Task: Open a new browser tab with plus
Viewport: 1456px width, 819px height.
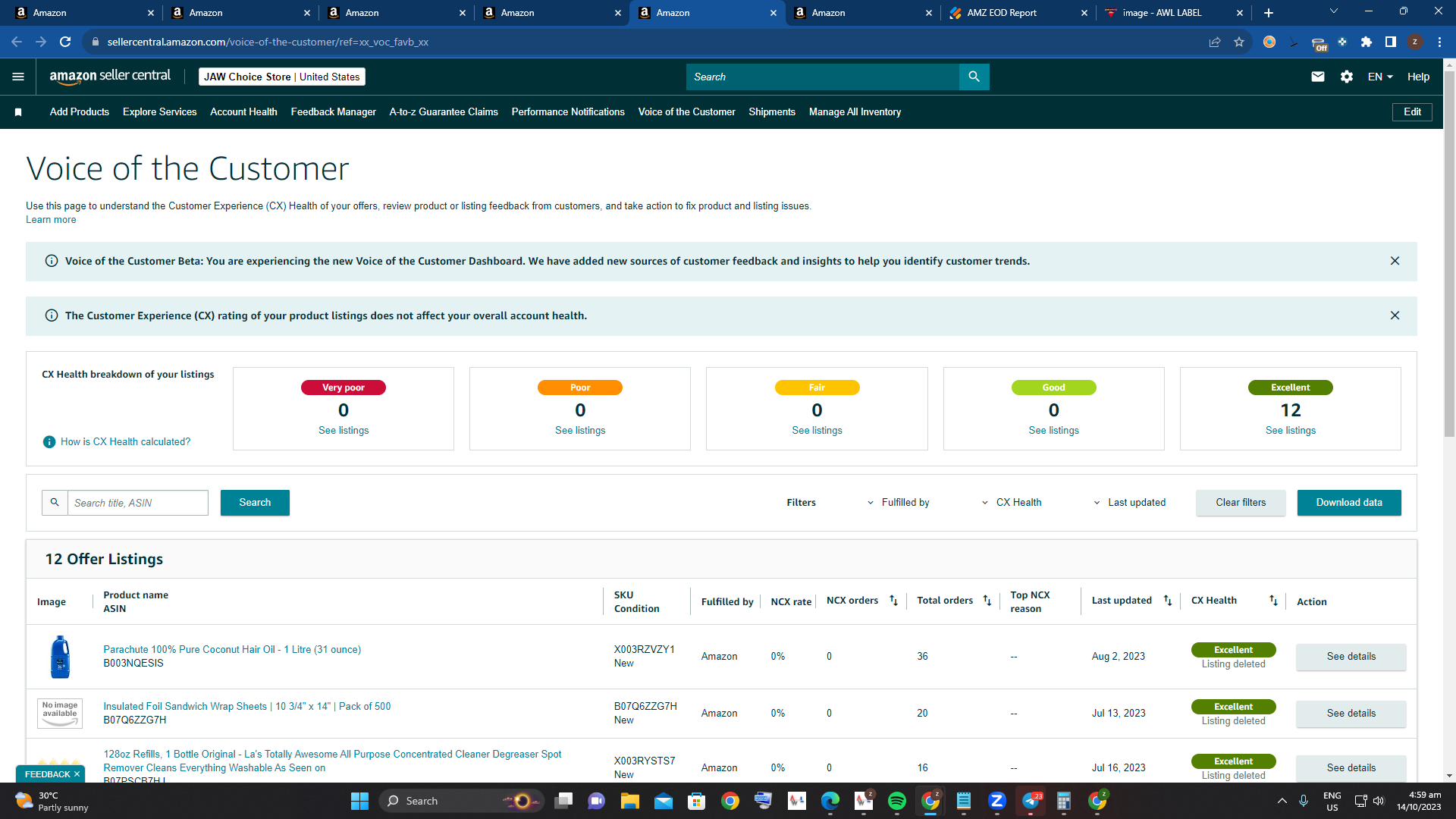Action: 1269,13
